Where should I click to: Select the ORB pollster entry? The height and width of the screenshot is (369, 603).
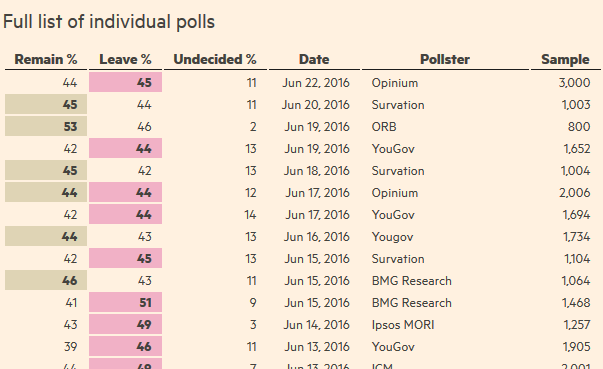point(384,126)
